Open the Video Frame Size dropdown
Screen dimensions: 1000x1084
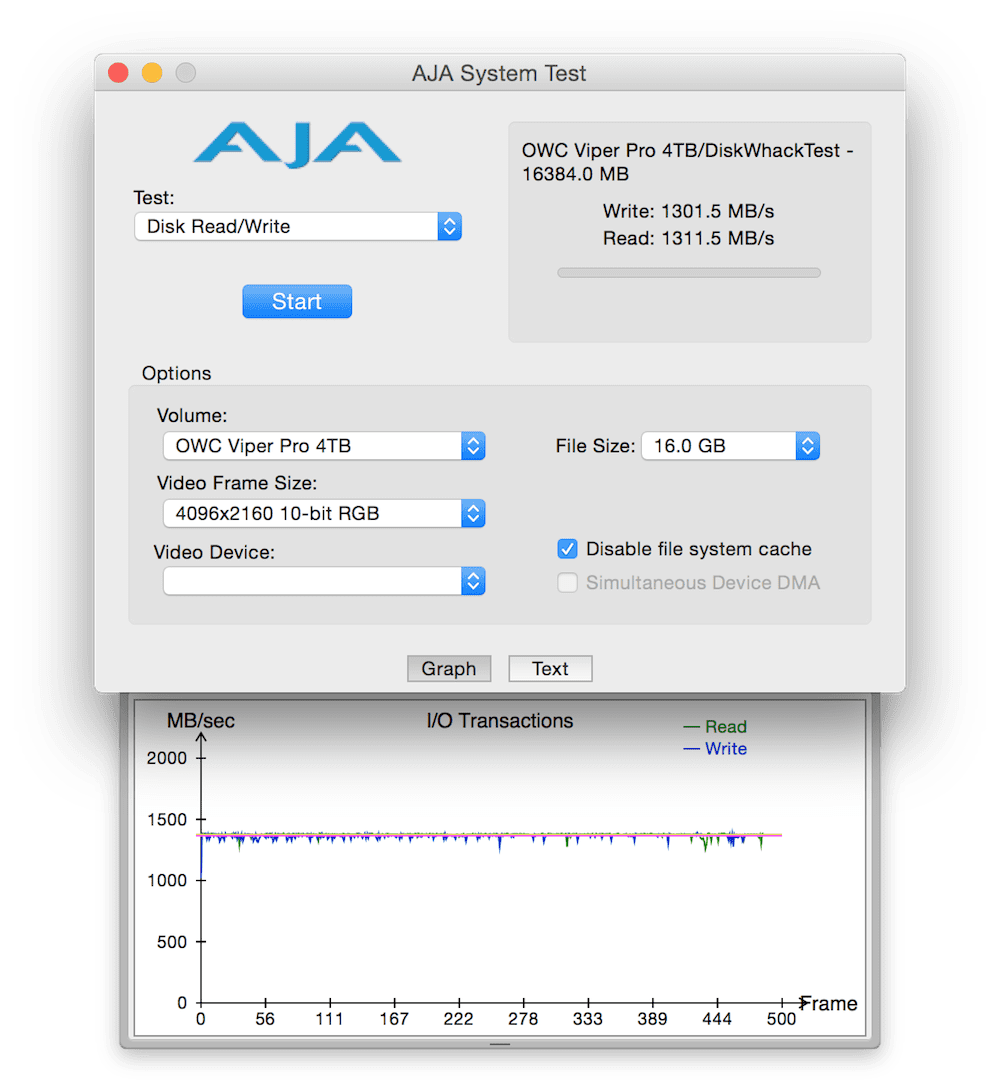323,514
